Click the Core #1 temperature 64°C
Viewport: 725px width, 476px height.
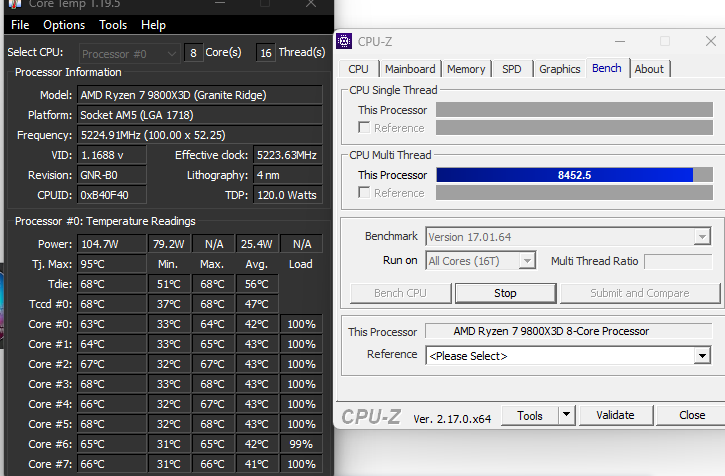click(112, 344)
